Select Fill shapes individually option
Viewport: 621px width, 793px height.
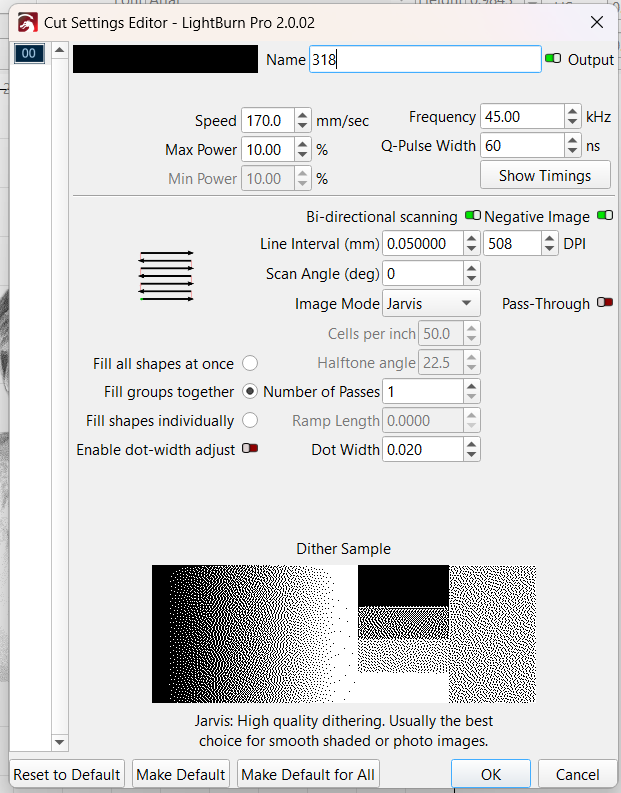click(x=250, y=421)
